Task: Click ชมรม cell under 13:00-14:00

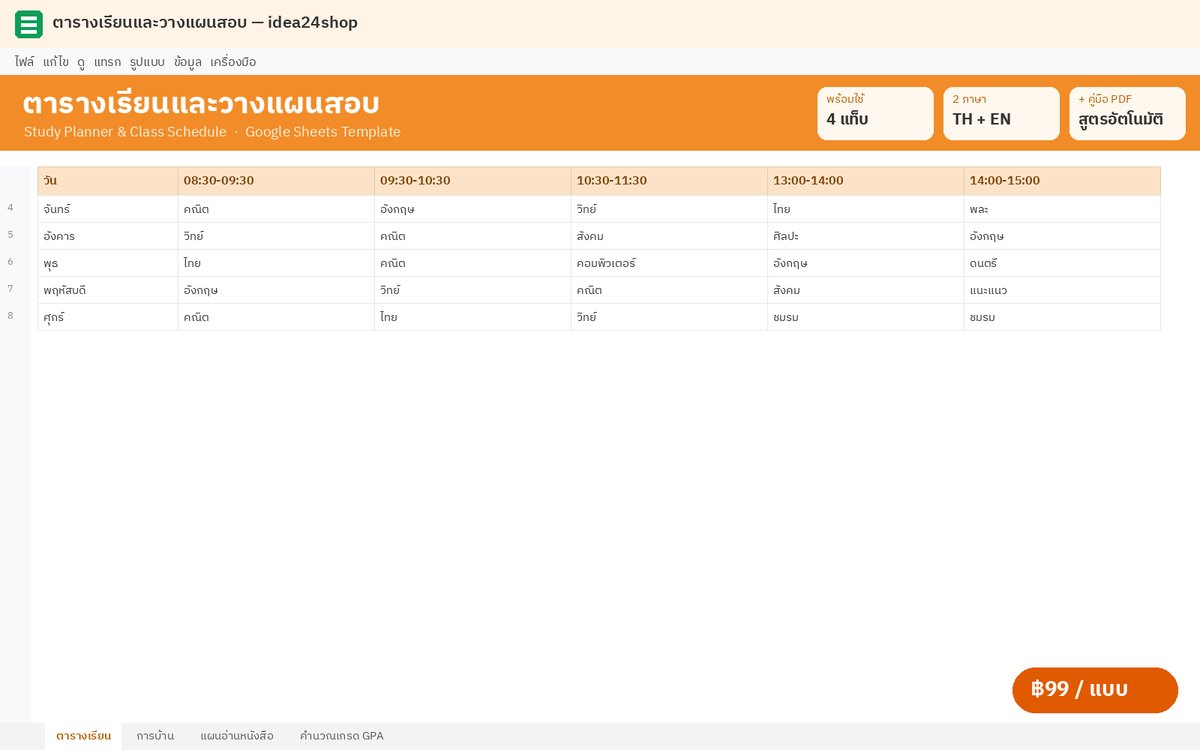Action: pyautogui.click(x=866, y=317)
